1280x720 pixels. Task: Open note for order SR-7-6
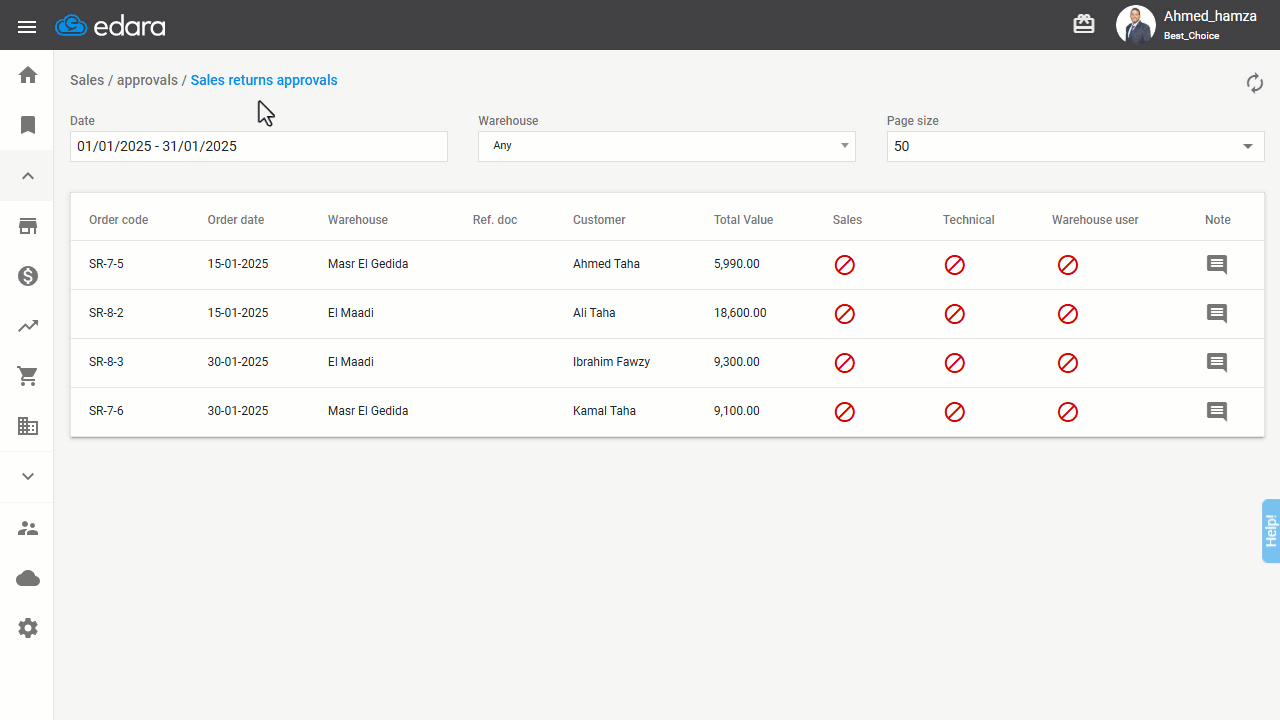tap(1217, 412)
